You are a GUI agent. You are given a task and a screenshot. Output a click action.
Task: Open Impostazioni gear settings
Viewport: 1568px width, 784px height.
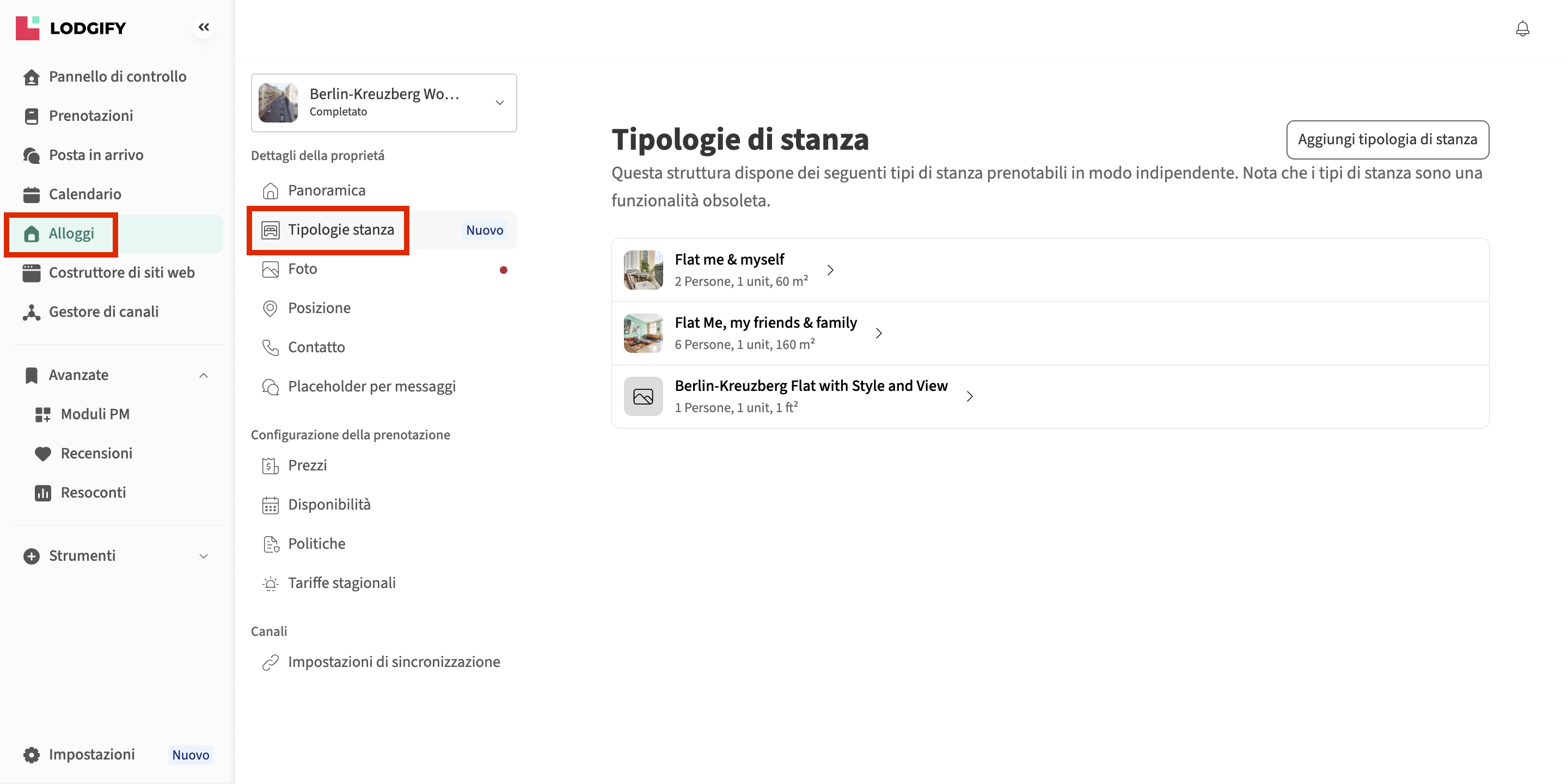tap(91, 754)
